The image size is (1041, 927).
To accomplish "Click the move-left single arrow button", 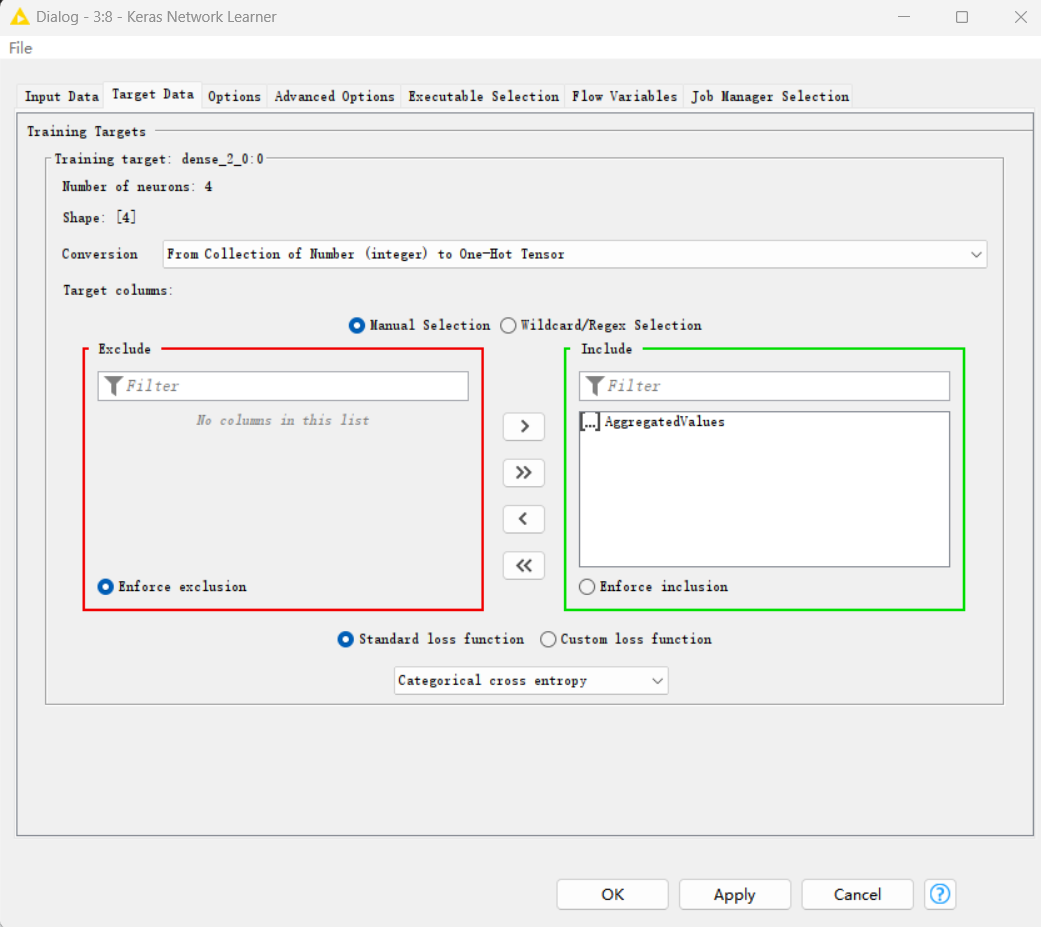I will pos(523,519).
